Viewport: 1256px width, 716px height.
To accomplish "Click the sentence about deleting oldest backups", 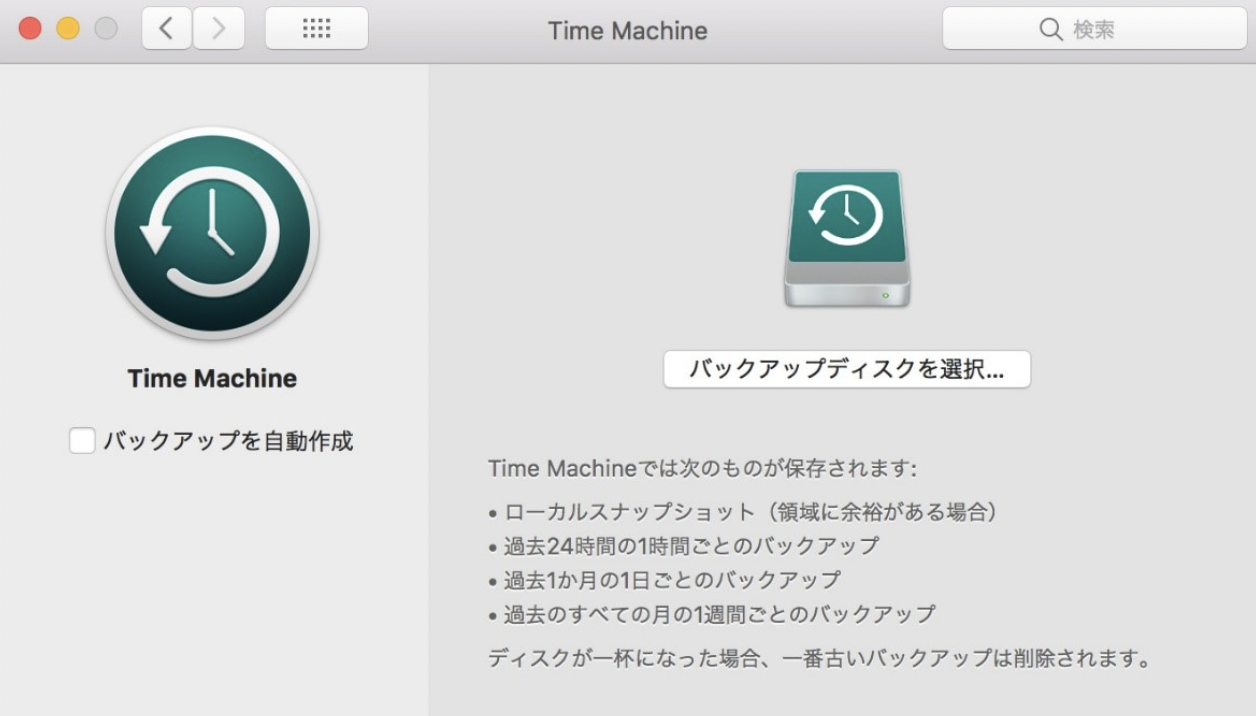I will (x=818, y=658).
